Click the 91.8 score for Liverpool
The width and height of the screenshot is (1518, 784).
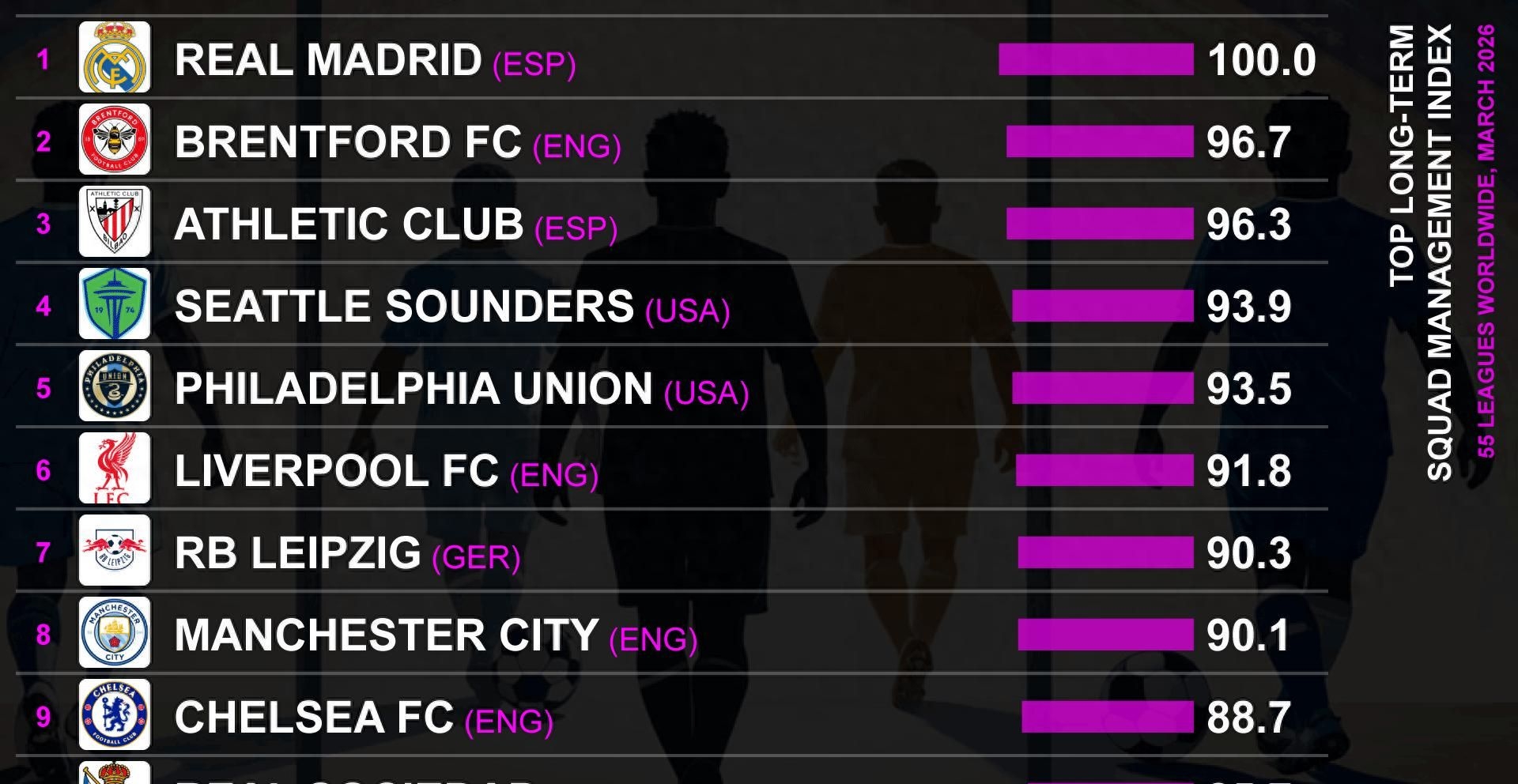tap(1248, 471)
